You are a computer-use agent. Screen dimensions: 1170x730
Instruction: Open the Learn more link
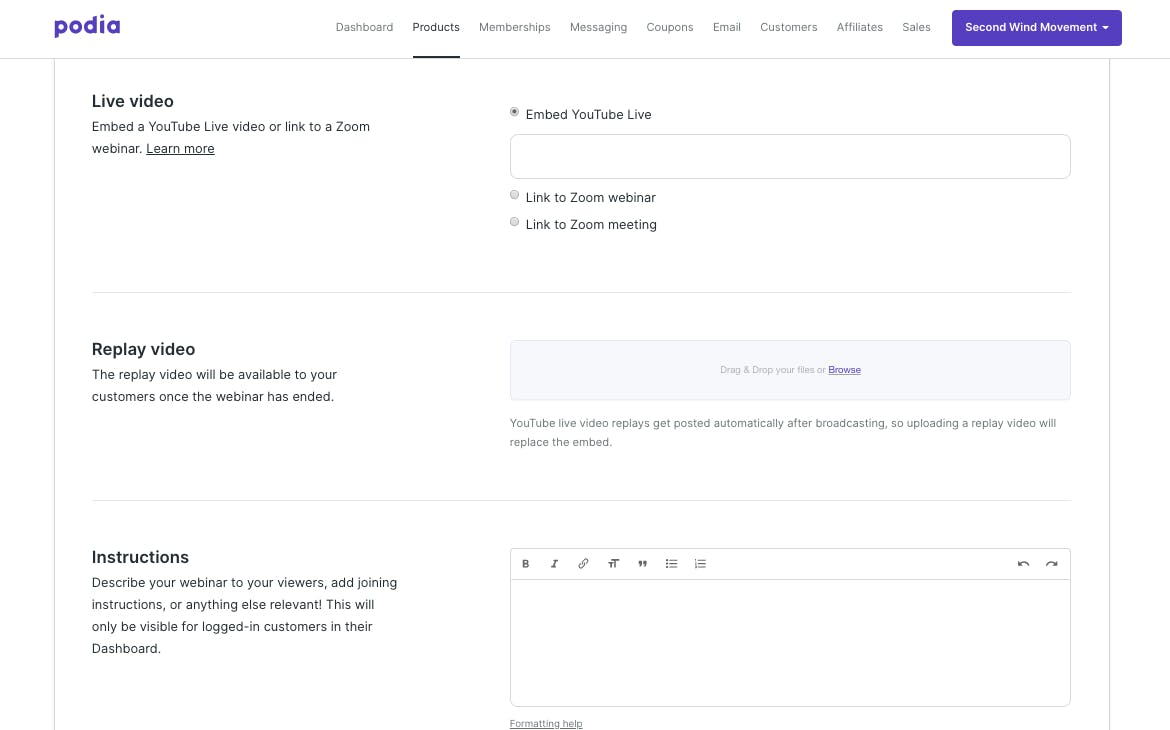pos(180,149)
